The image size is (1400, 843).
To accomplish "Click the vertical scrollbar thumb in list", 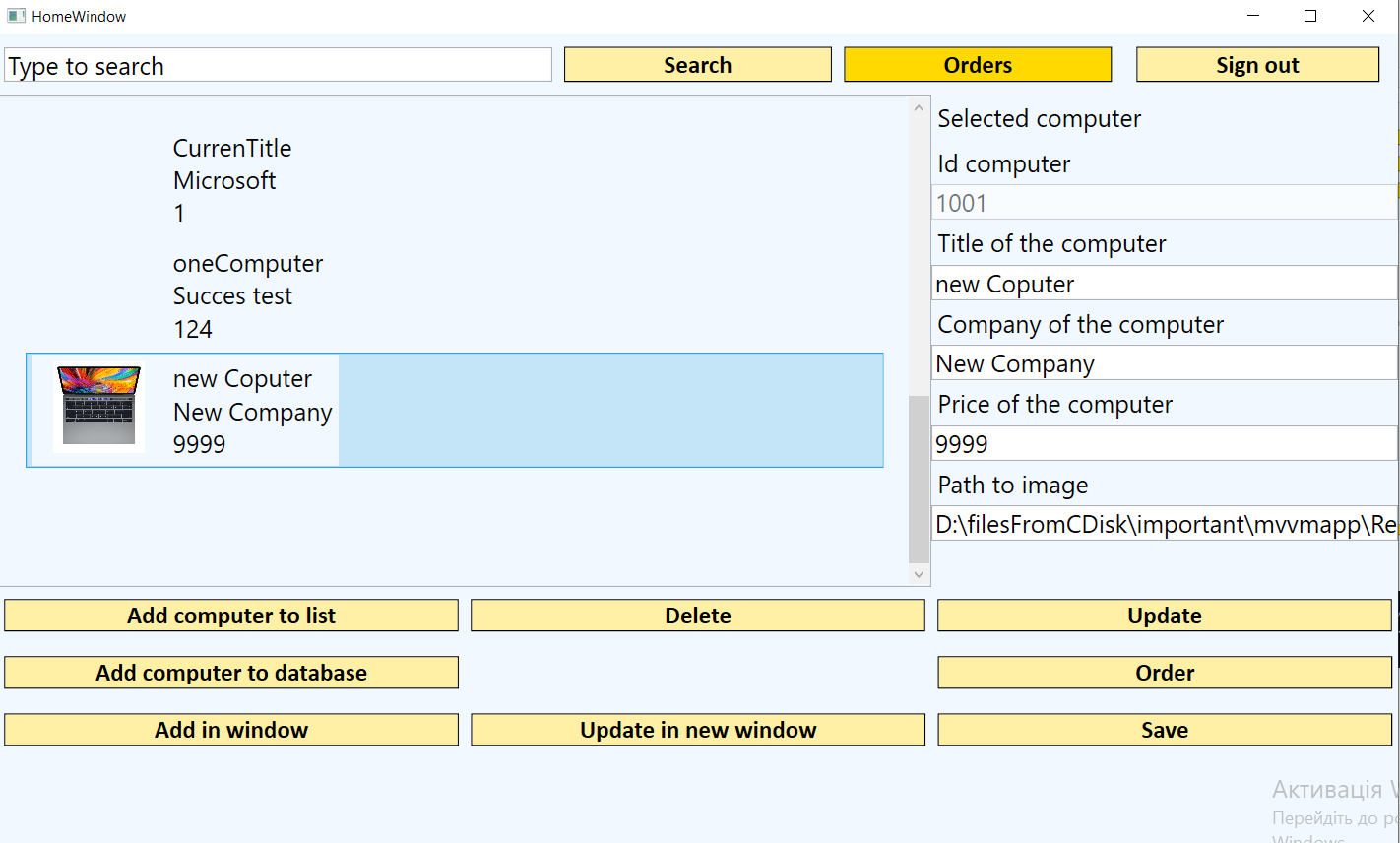I will [x=919, y=479].
